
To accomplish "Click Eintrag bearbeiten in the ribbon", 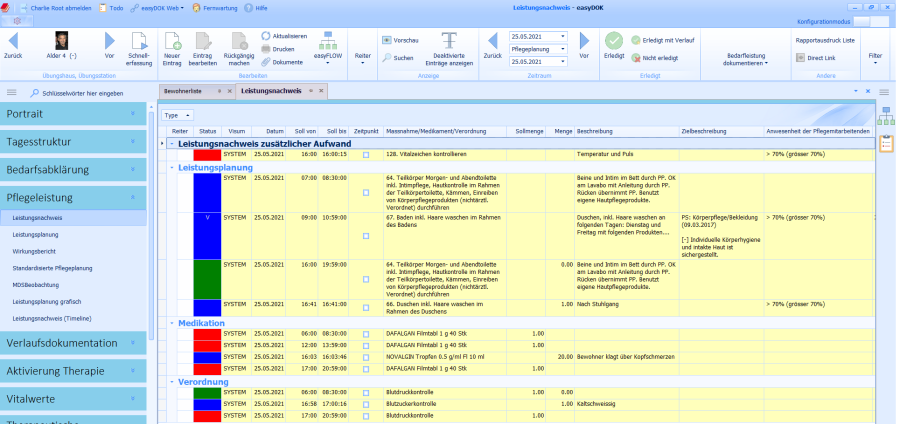I will [203, 41].
